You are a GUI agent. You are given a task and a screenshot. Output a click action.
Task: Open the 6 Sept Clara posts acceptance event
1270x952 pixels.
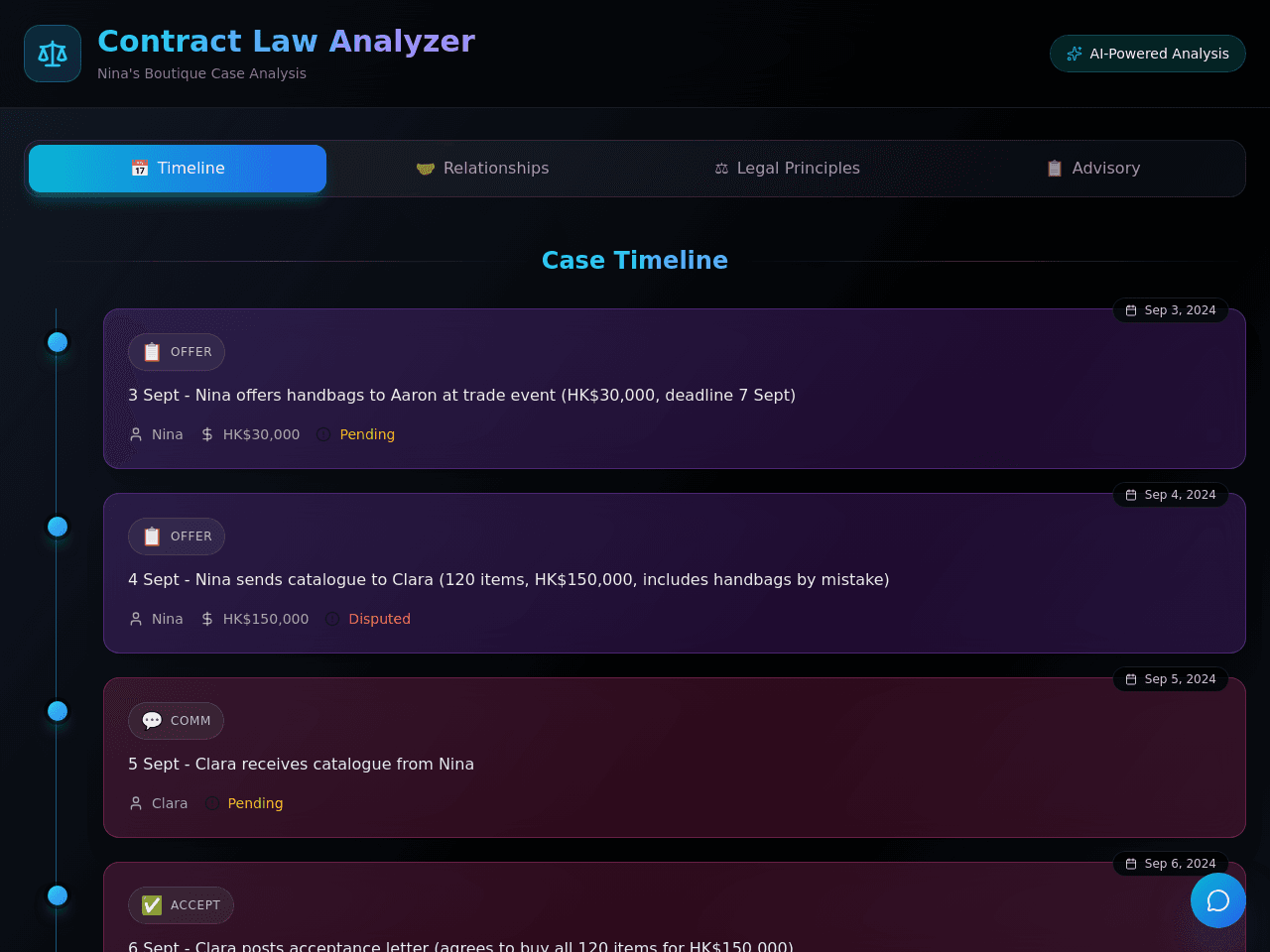pos(675,907)
